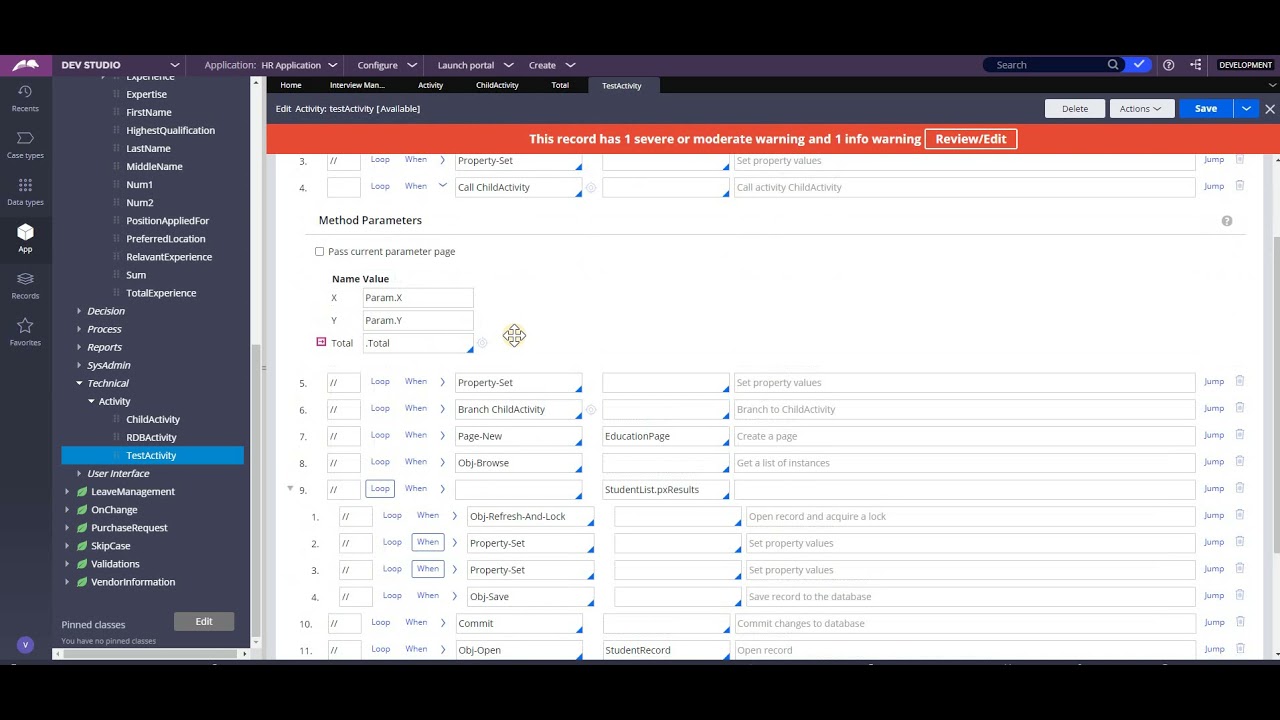The width and height of the screenshot is (1280, 720).
Task: Toggle the Loop option on step 9
Action: pyautogui.click(x=380, y=489)
